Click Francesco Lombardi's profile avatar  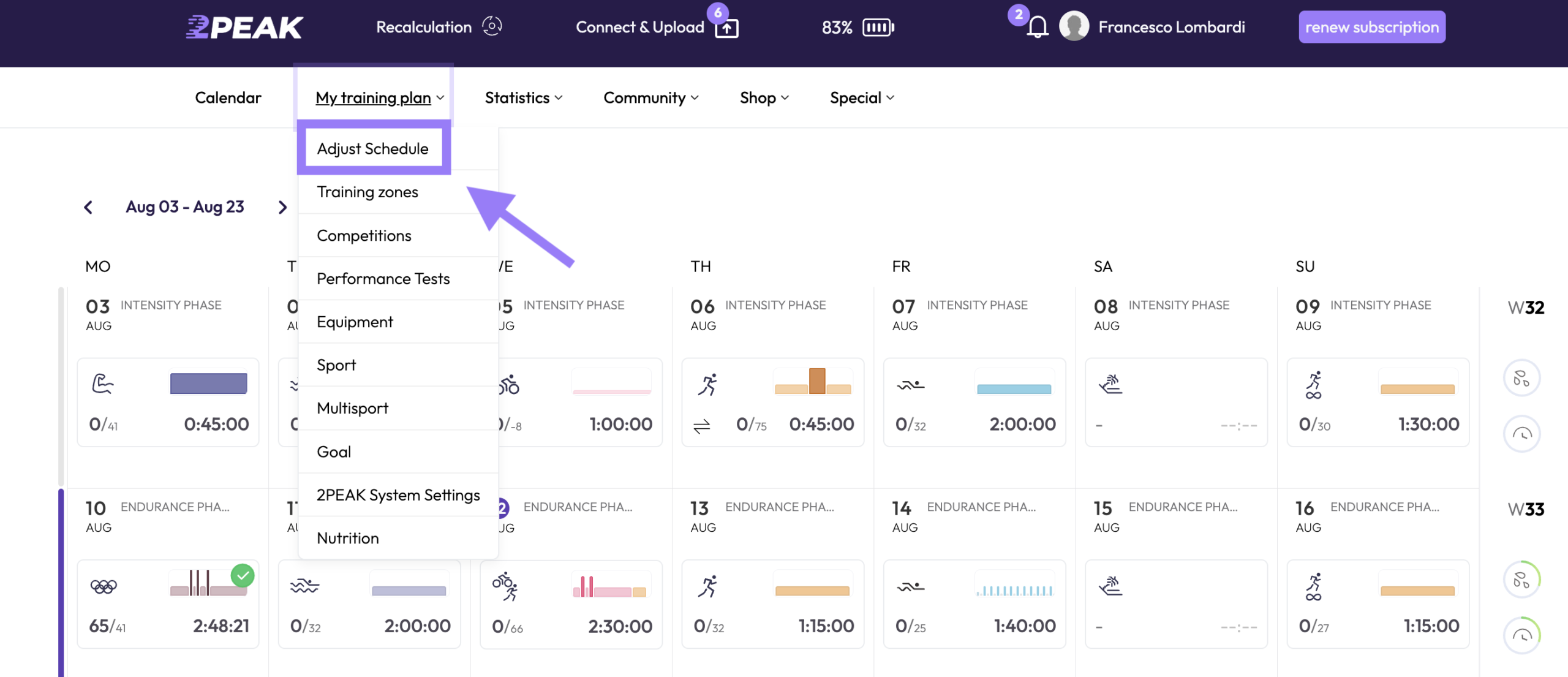[x=1074, y=26]
